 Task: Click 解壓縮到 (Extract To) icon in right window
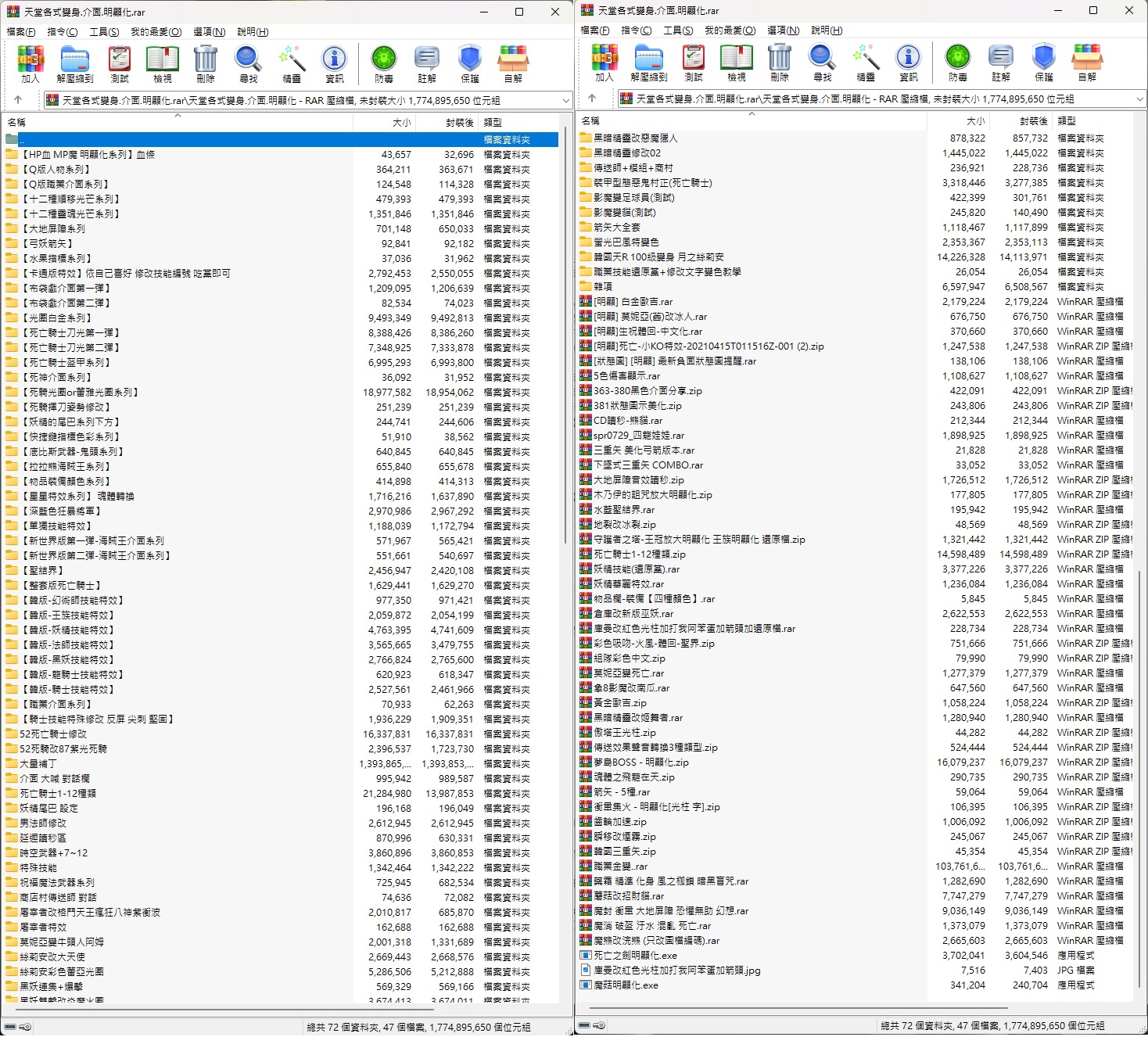649,63
